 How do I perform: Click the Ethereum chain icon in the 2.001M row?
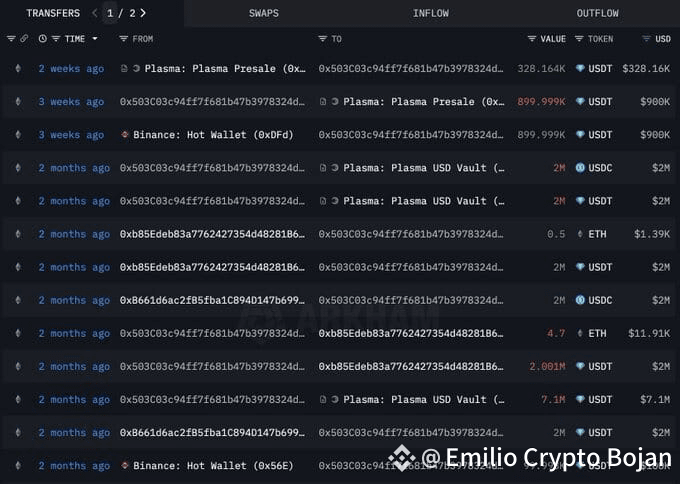18,366
